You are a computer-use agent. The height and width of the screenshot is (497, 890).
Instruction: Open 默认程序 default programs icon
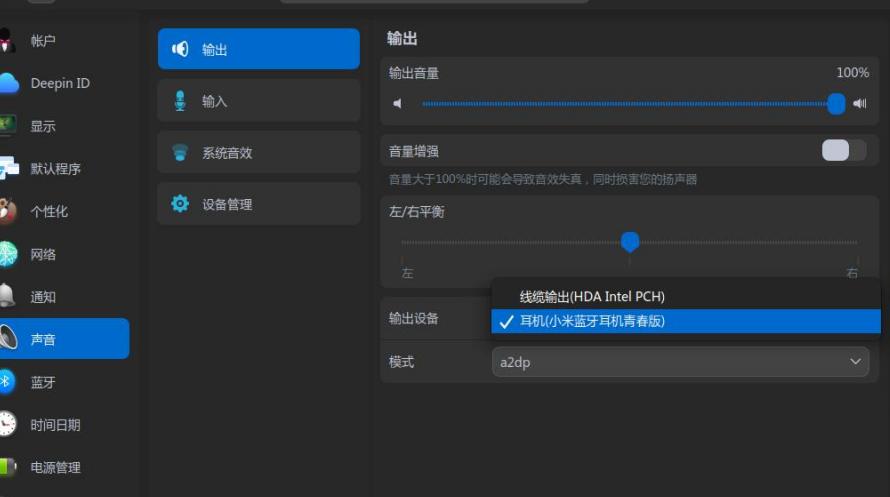click(x=9, y=168)
